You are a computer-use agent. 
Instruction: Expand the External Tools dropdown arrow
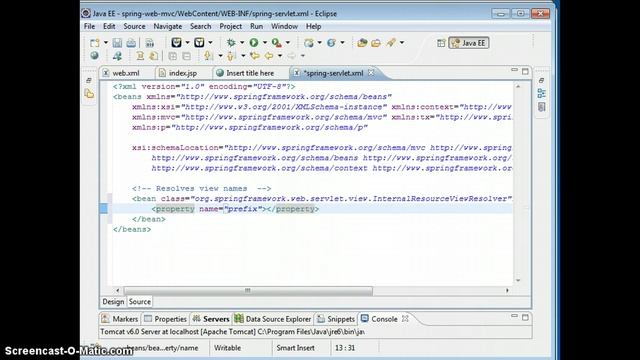pos(287,42)
